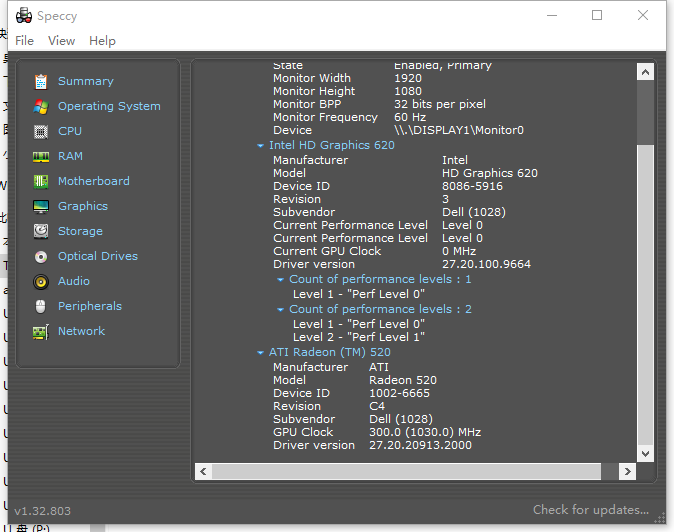Screen dimensions: 674x532
Task: Click the Graphics monitor icon
Action: point(41,206)
